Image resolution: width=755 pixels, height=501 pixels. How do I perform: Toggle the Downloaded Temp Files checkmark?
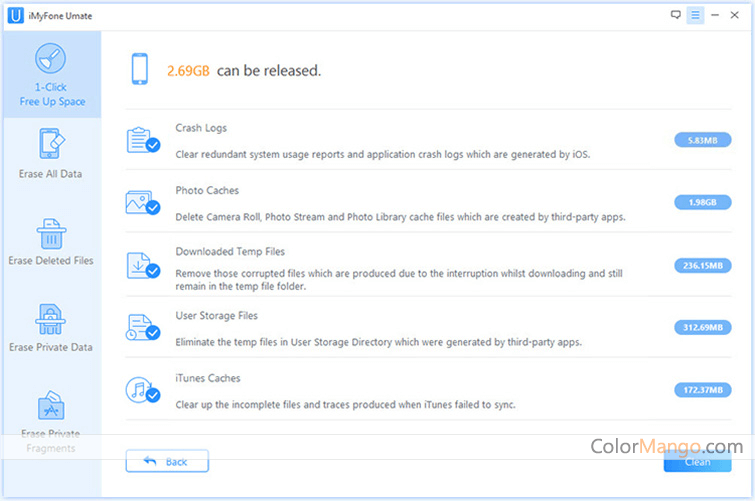tap(153, 270)
